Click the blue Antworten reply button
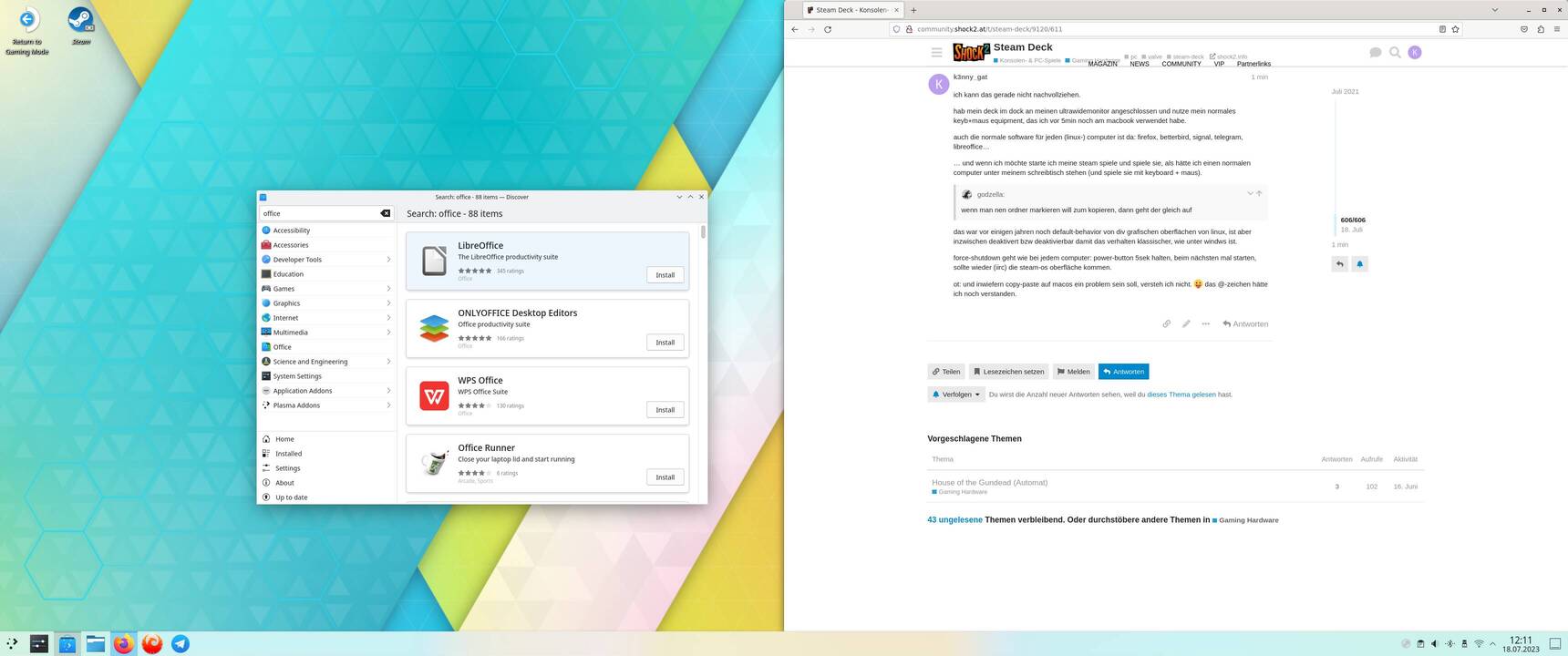This screenshot has height=656, width=1568. 1123,372
